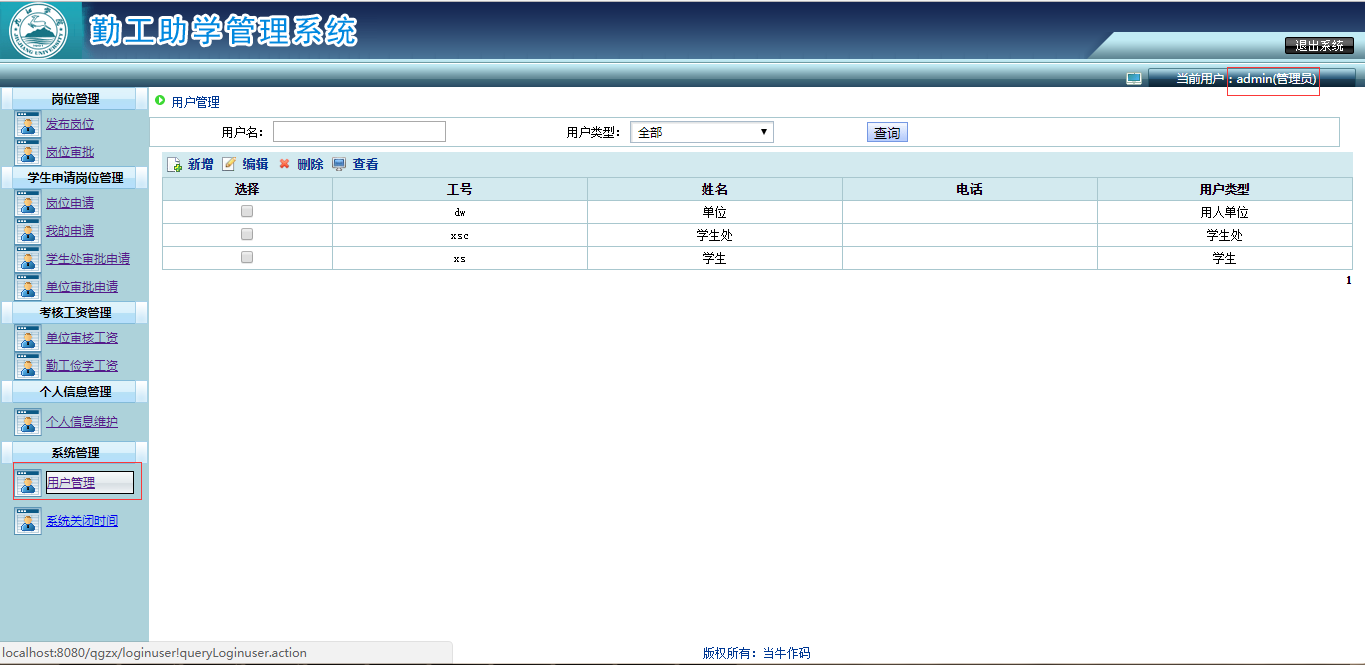Viewport: 1365px width, 665px height.
Task: Click the 用户类型 column header
Action: point(1225,189)
